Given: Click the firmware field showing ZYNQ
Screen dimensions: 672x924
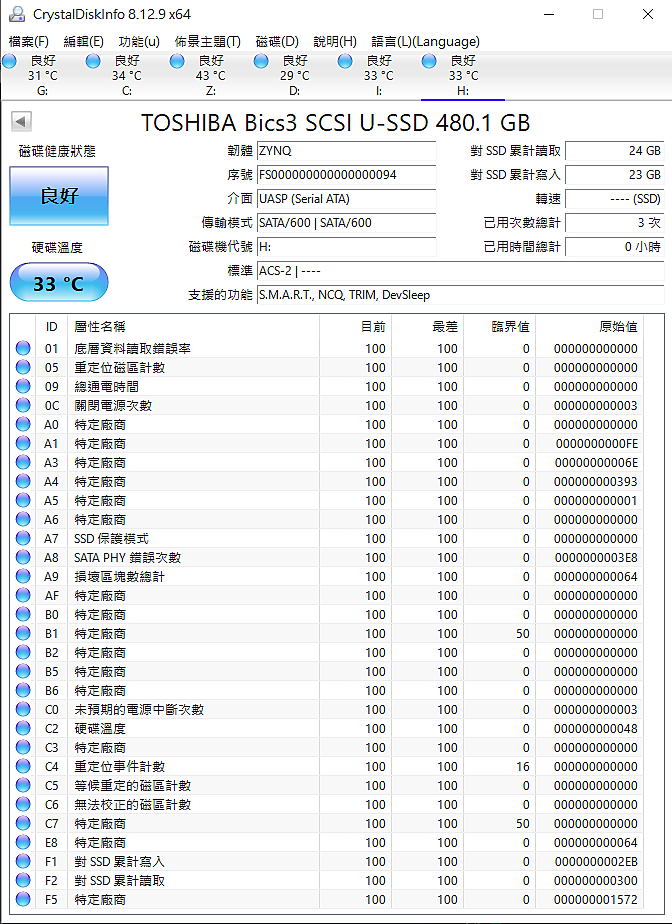Looking at the screenshot, I should click(347, 151).
